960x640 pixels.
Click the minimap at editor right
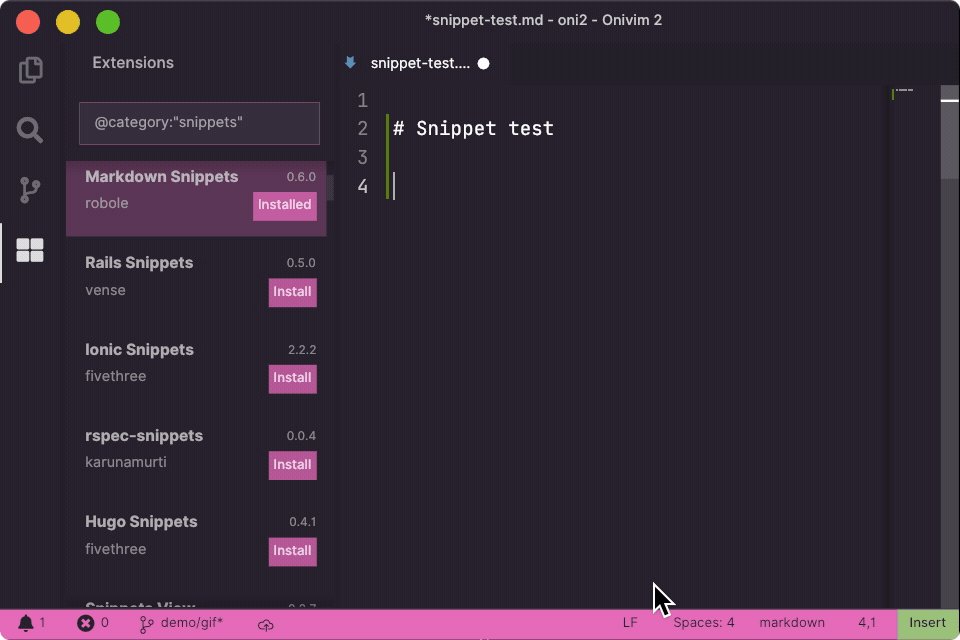[914, 346]
